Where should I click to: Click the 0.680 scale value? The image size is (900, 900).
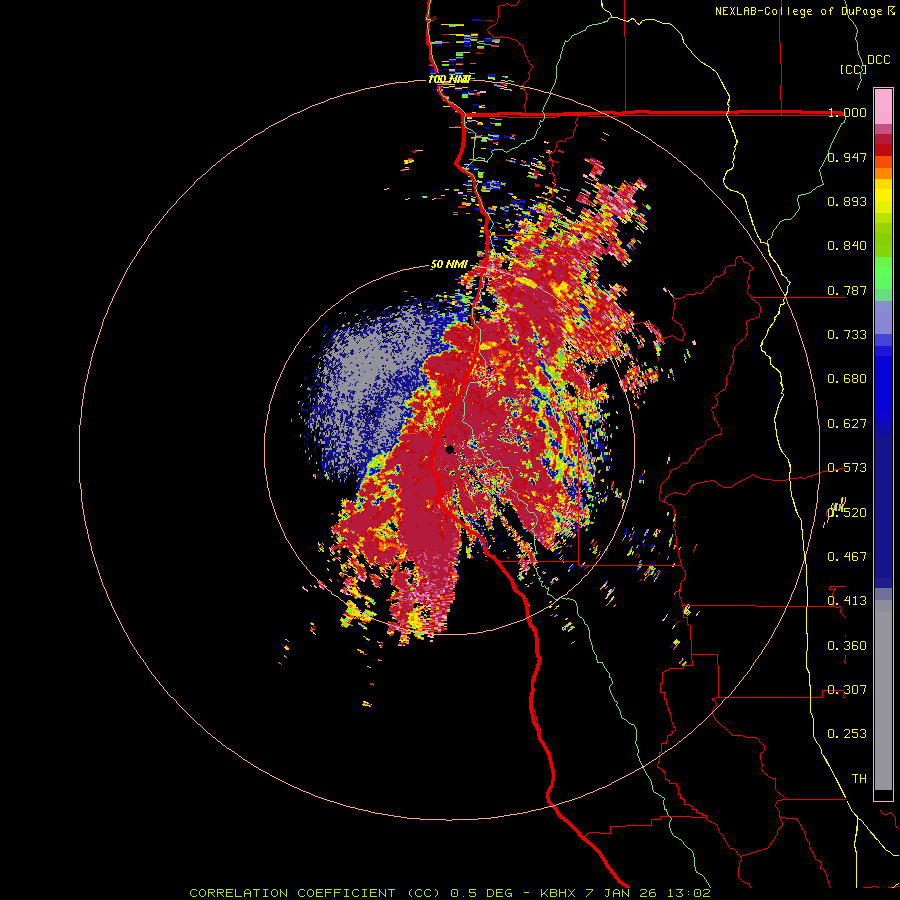(x=847, y=379)
